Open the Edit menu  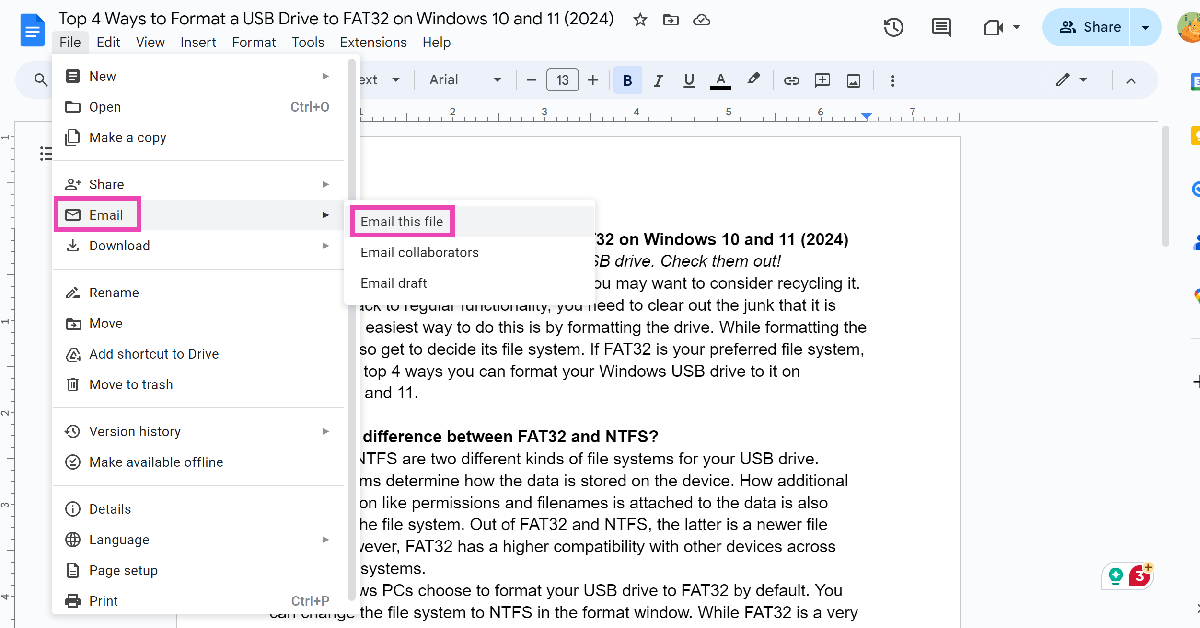[x=108, y=42]
